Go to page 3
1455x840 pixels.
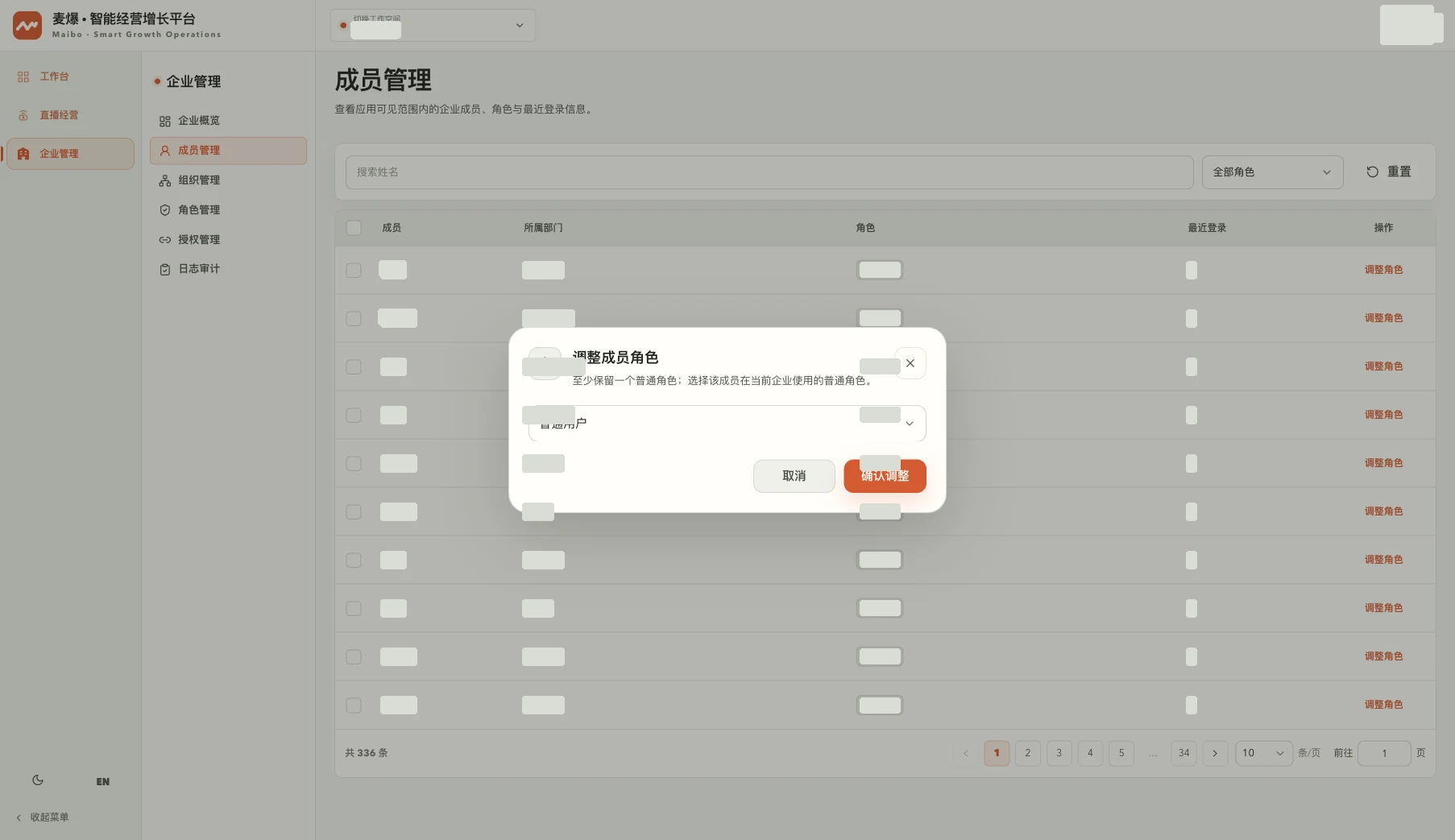point(1059,753)
